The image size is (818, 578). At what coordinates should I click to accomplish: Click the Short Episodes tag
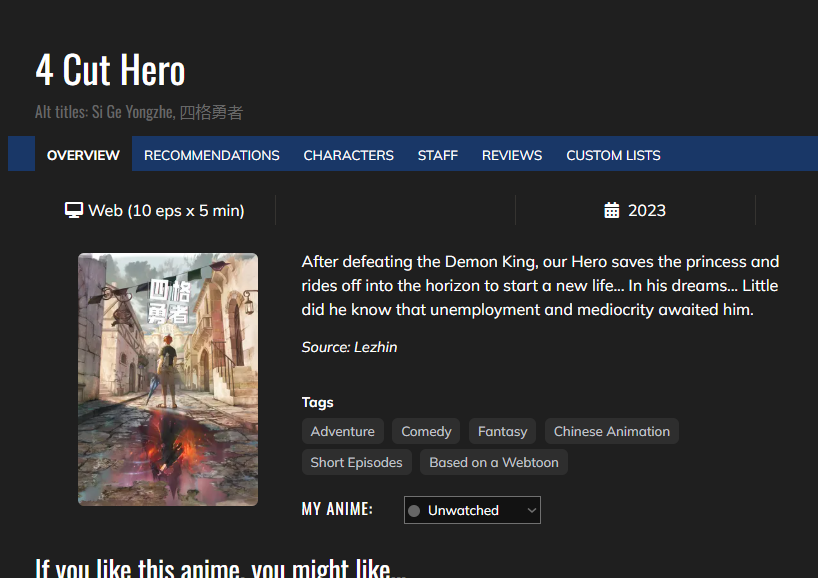point(356,462)
